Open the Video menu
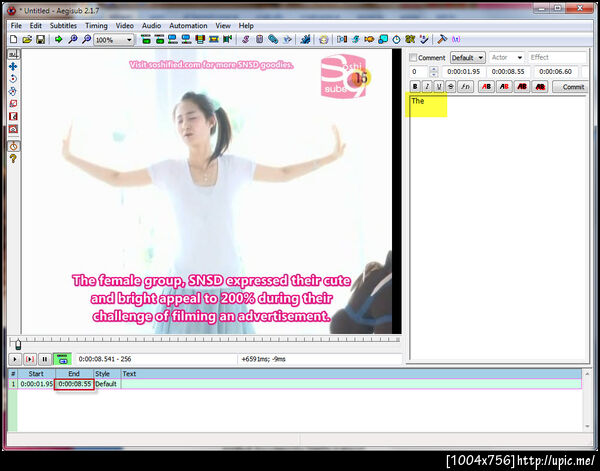 coord(125,26)
